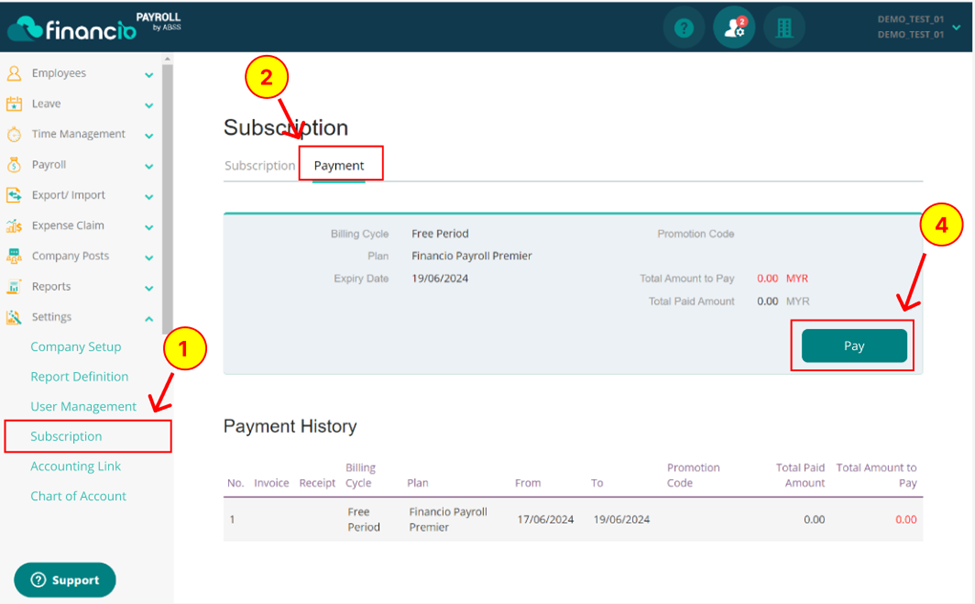Expand the Expense Claim chevron

point(149,228)
